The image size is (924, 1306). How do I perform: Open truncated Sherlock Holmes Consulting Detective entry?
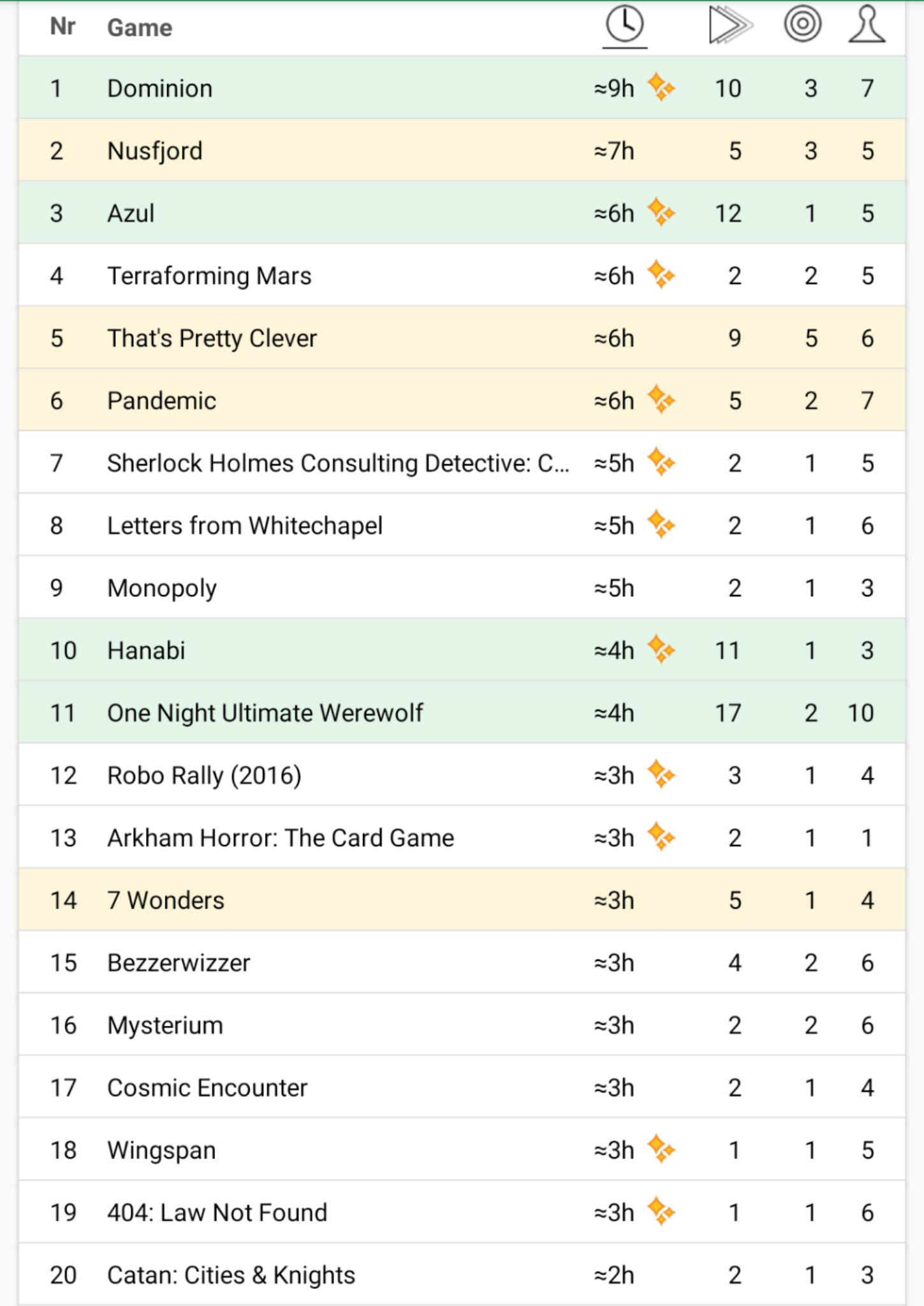click(x=462, y=463)
